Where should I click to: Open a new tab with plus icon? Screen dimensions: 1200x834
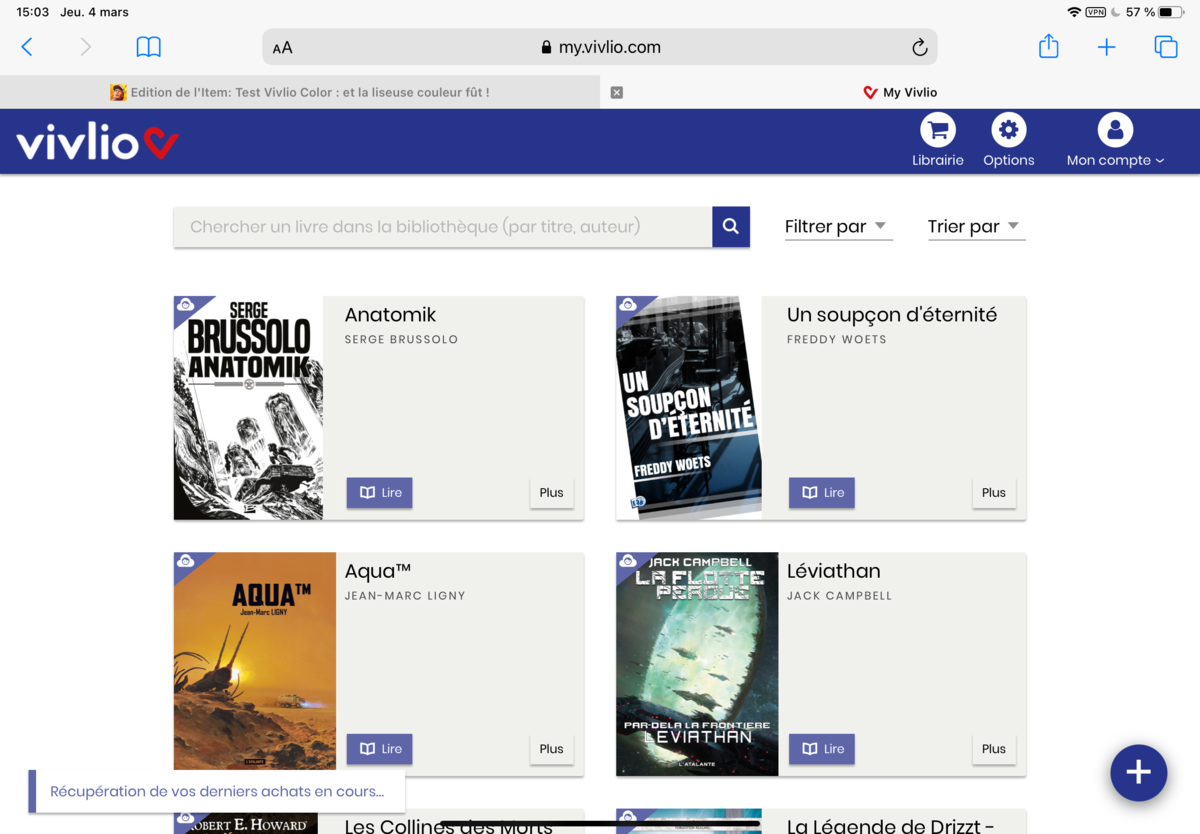pyautogui.click(x=1106, y=47)
